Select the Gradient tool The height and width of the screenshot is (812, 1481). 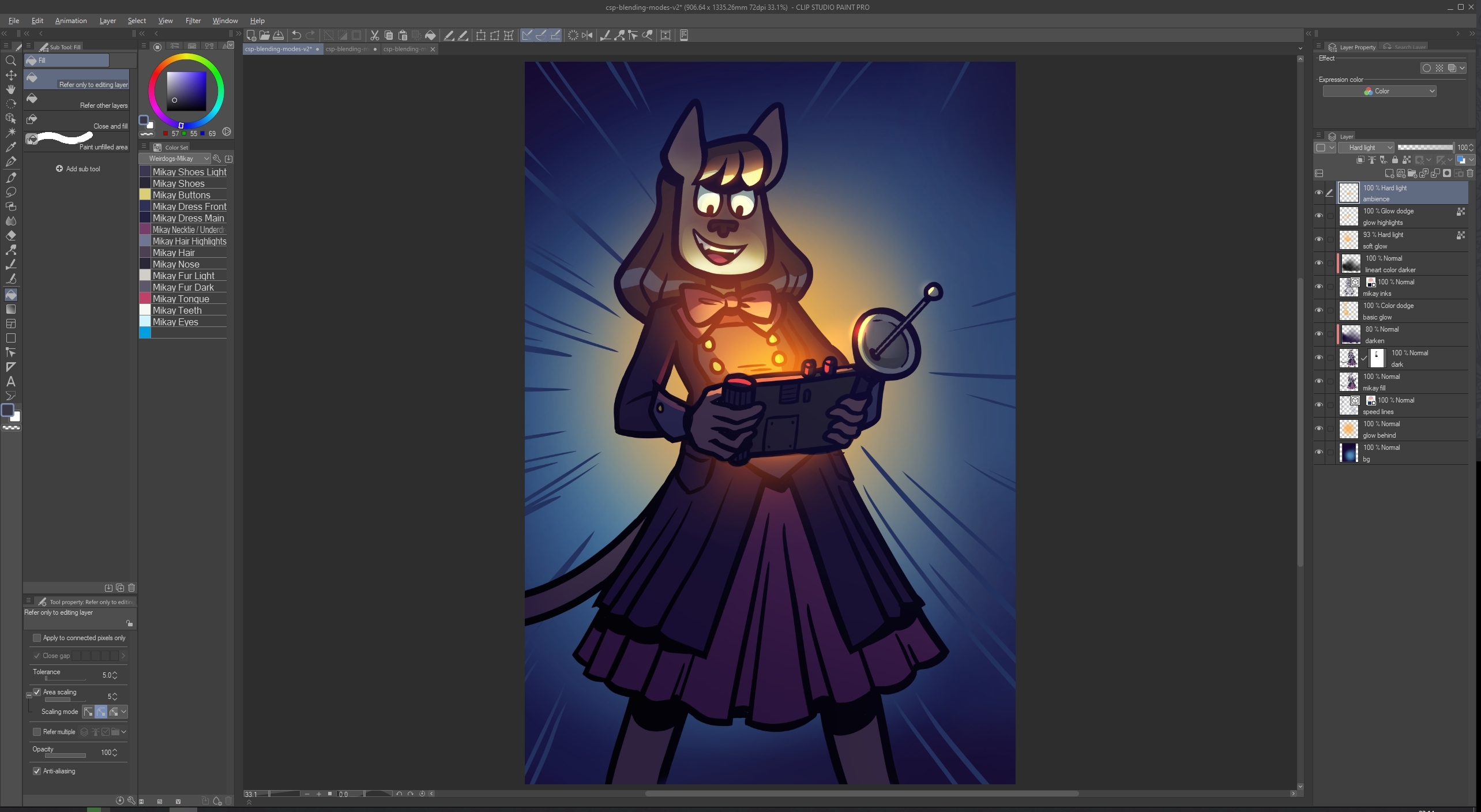(x=10, y=309)
